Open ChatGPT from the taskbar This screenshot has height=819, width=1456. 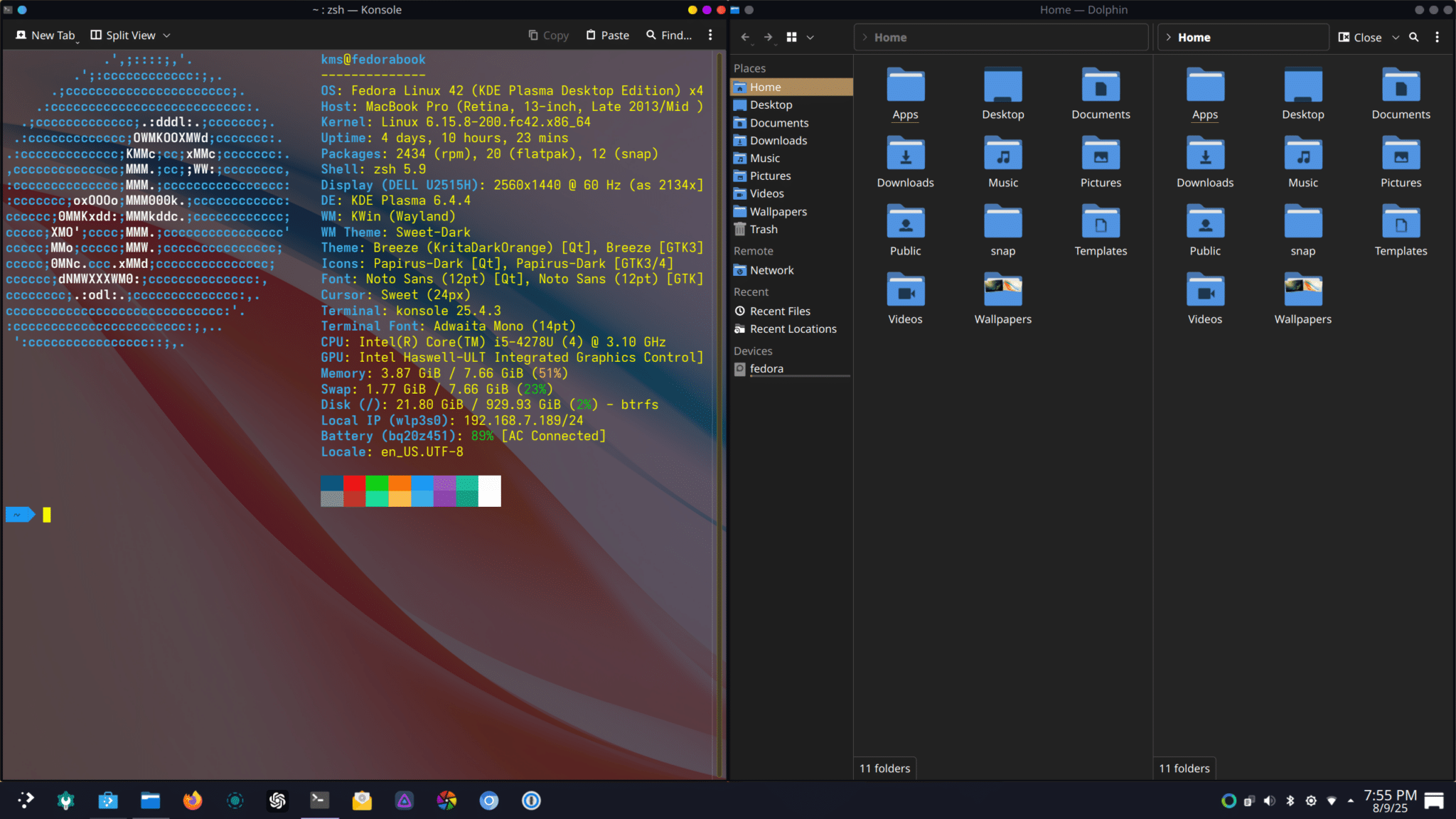point(277,801)
